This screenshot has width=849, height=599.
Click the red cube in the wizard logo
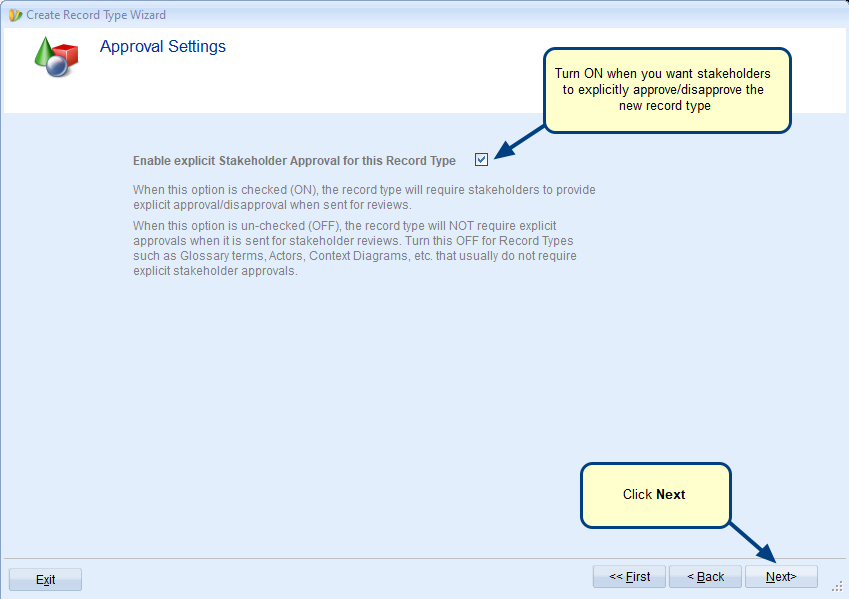[x=68, y=54]
